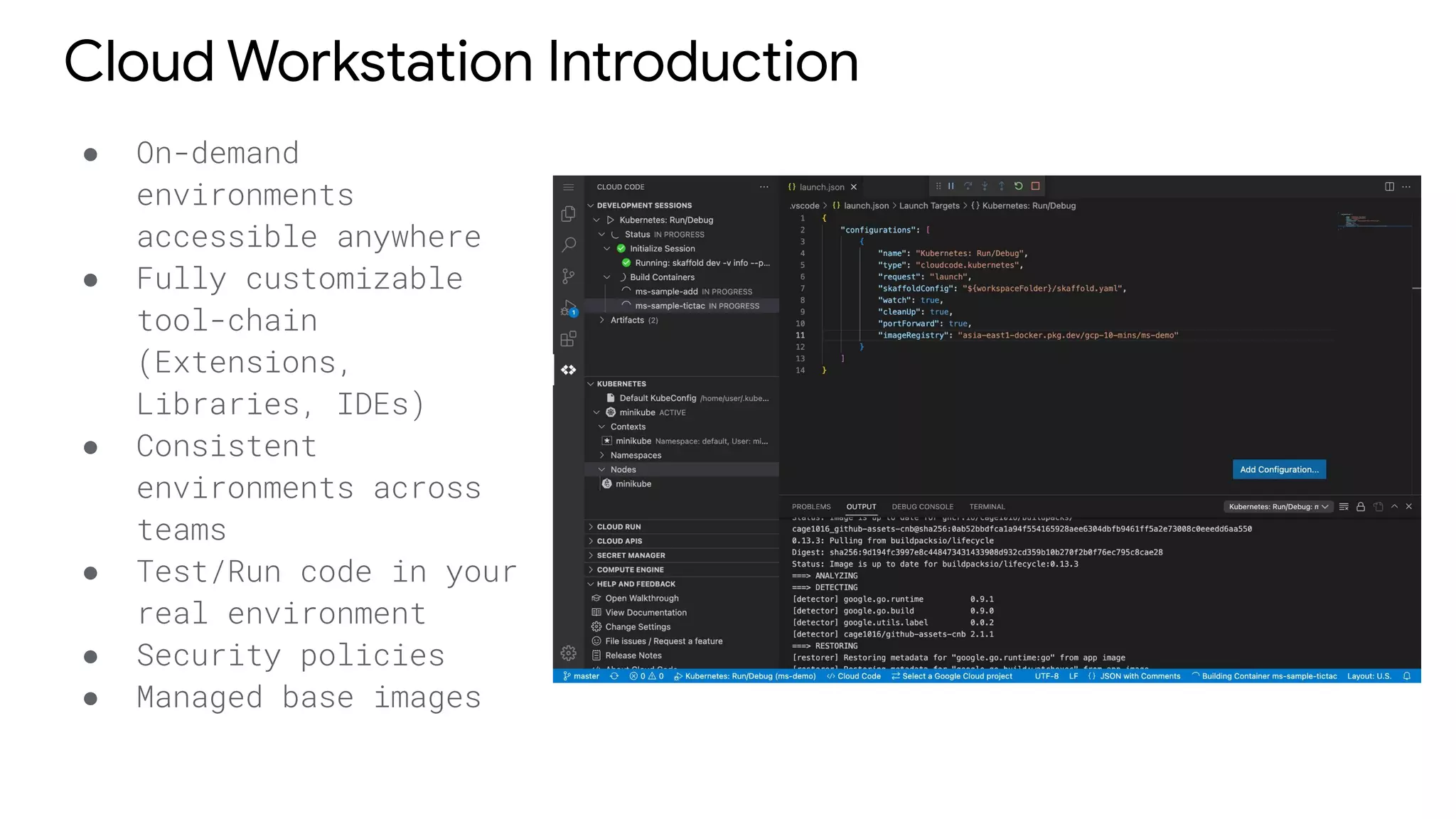The width and height of the screenshot is (1456, 819).
Task: Collapse the Kubernetes: Run/Debug session node
Action: pyautogui.click(x=596, y=220)
